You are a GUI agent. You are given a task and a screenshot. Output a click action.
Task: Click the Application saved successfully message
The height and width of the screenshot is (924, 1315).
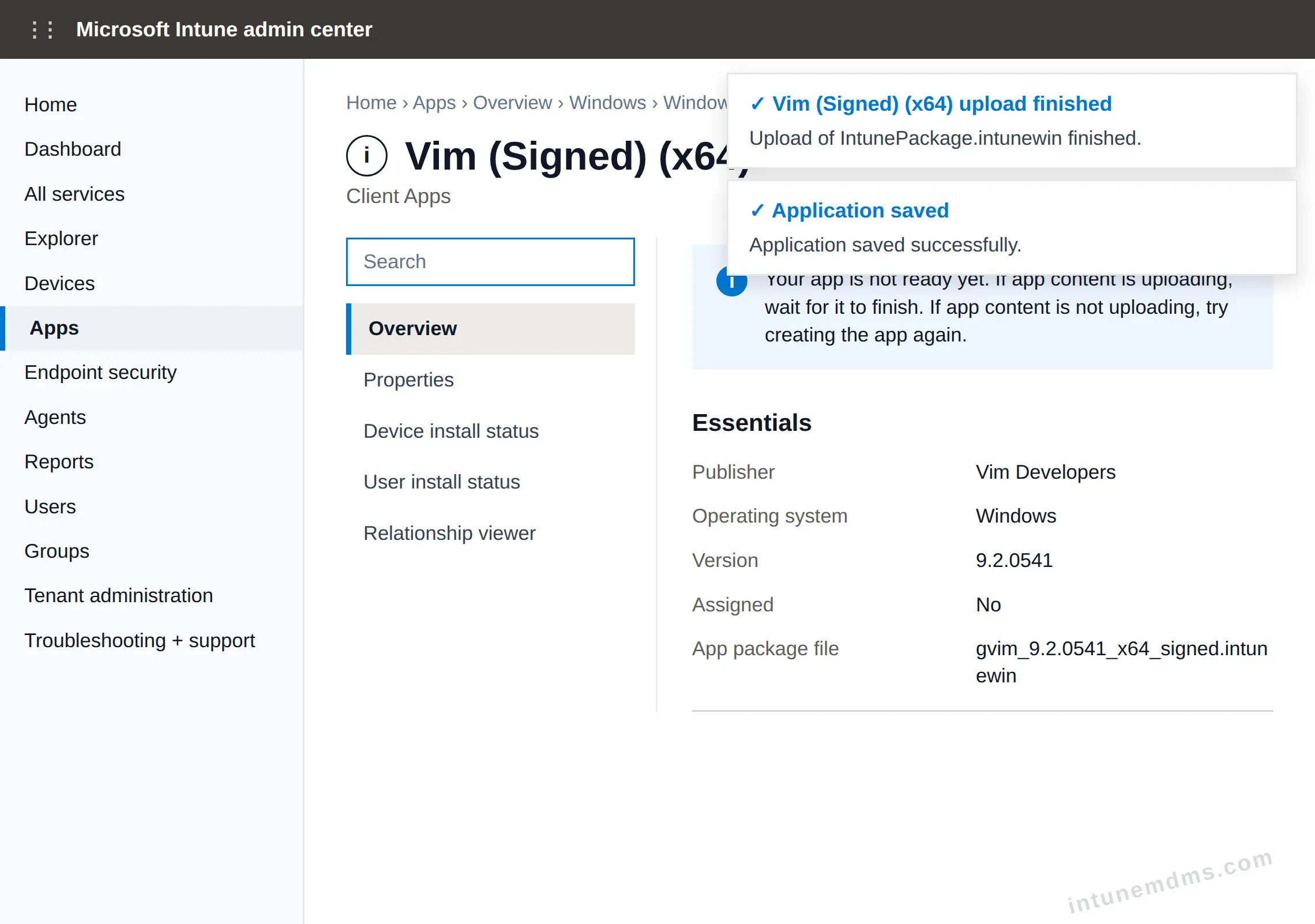pos(885,245)
